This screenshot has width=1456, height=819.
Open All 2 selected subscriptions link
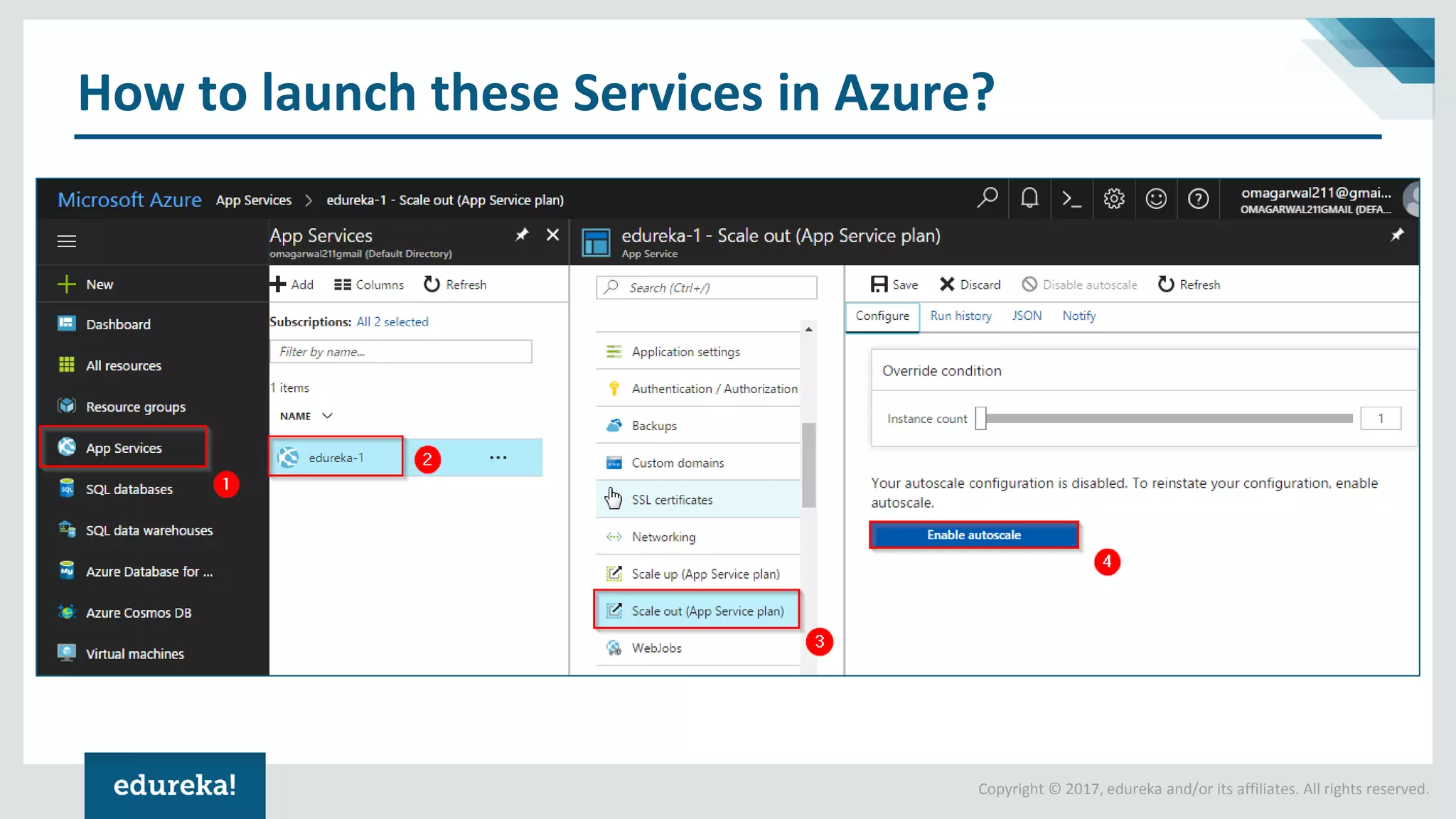(x=392, y=321)
